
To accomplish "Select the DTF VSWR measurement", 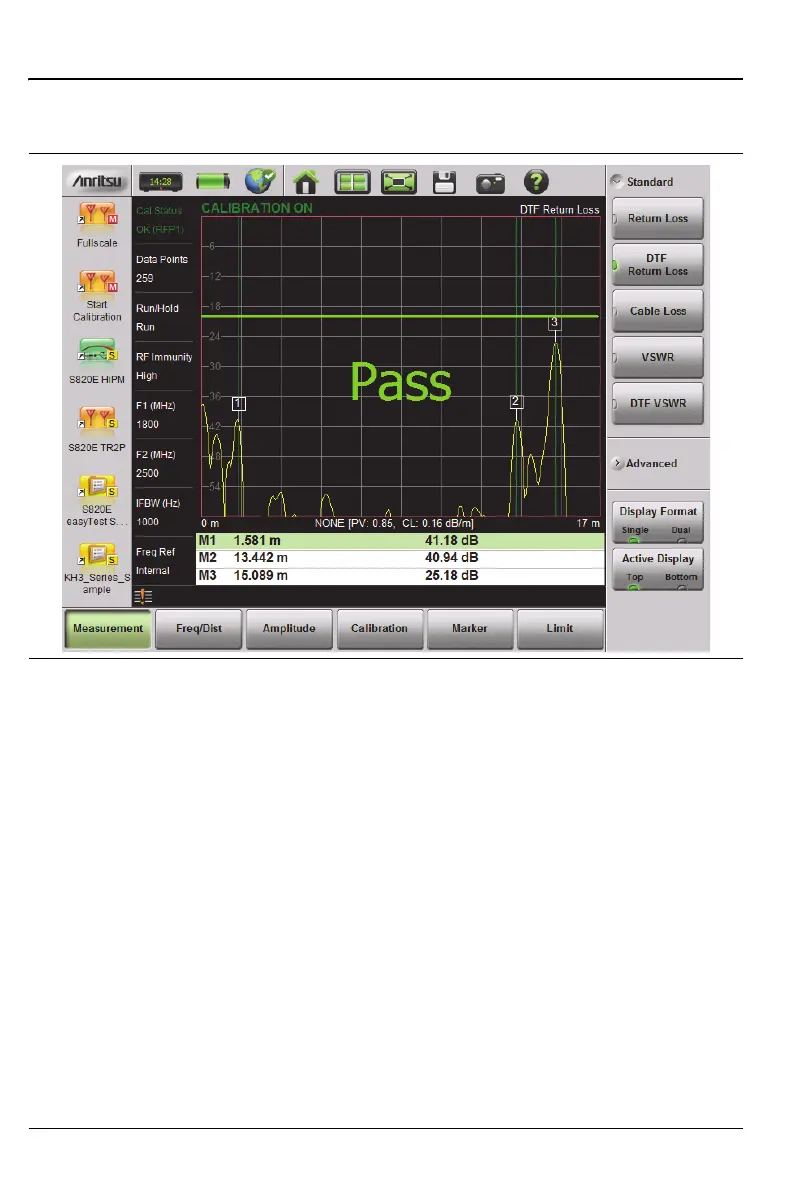I will (657, 404).
